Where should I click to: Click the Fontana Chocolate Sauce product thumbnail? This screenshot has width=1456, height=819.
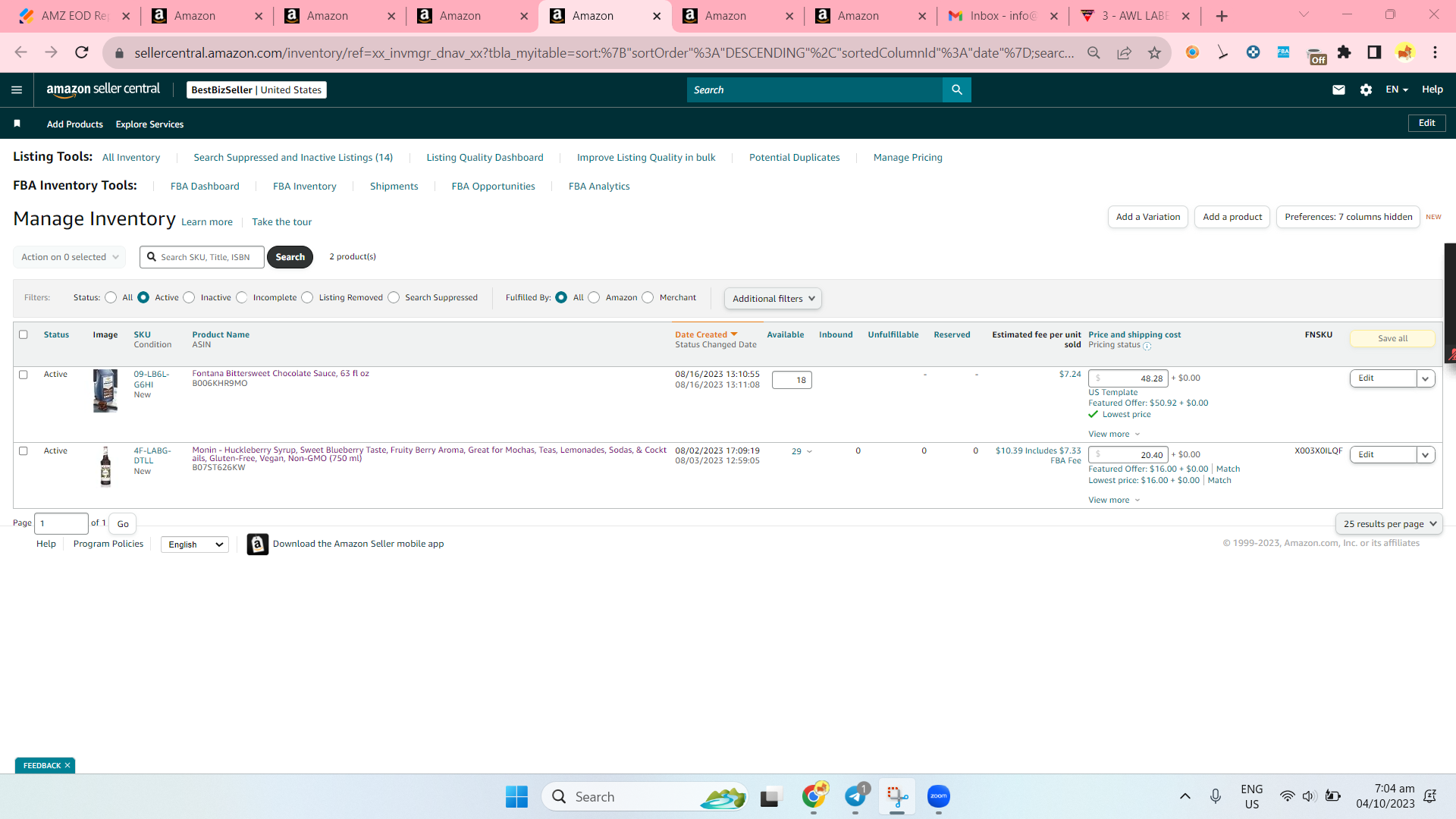(x=105, y=391)
